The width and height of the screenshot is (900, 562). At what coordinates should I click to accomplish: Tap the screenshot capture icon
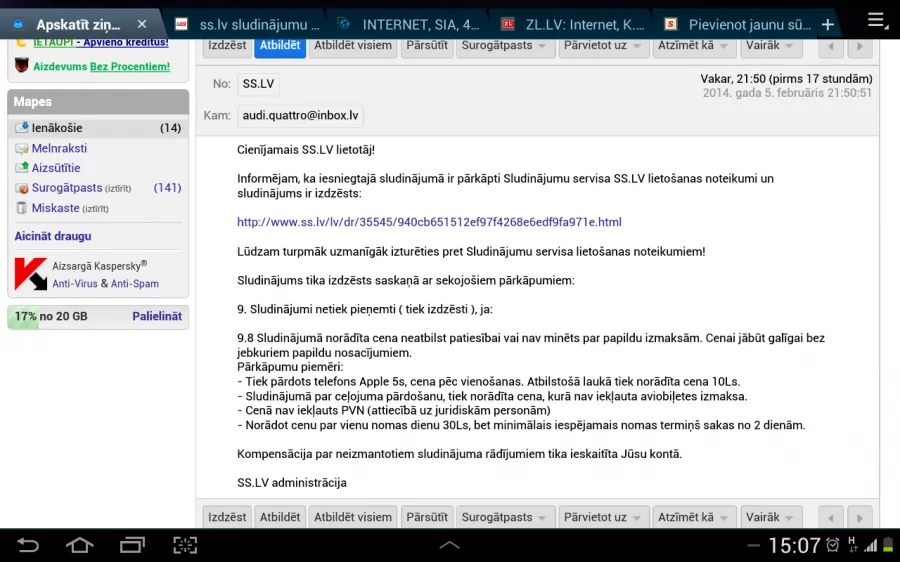pyautogui.click(x=185, y=545)
